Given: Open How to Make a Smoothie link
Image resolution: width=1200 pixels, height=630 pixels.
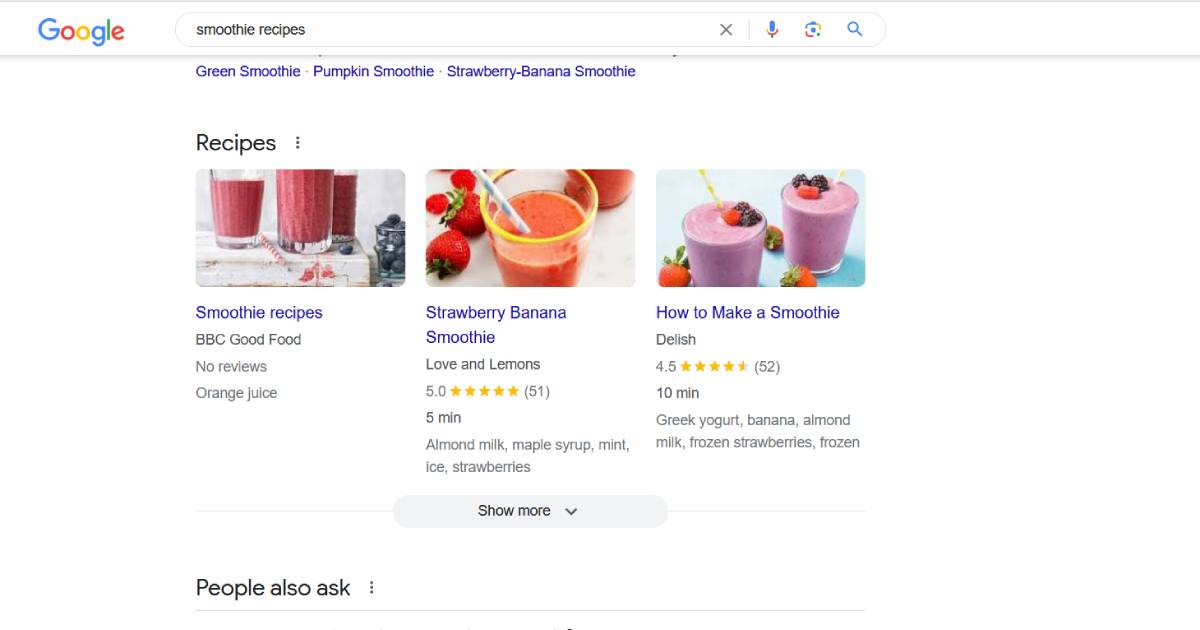Looking at the screenshot, I should [748, 313].
